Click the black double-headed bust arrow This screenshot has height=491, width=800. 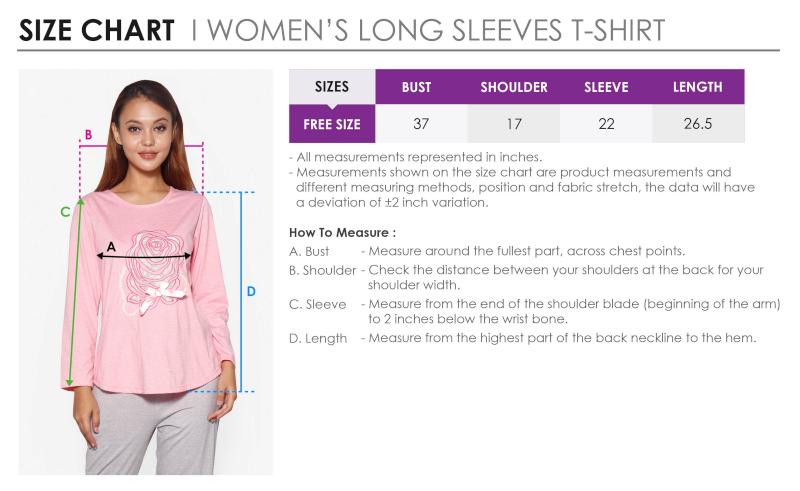(x=145, y=256)
